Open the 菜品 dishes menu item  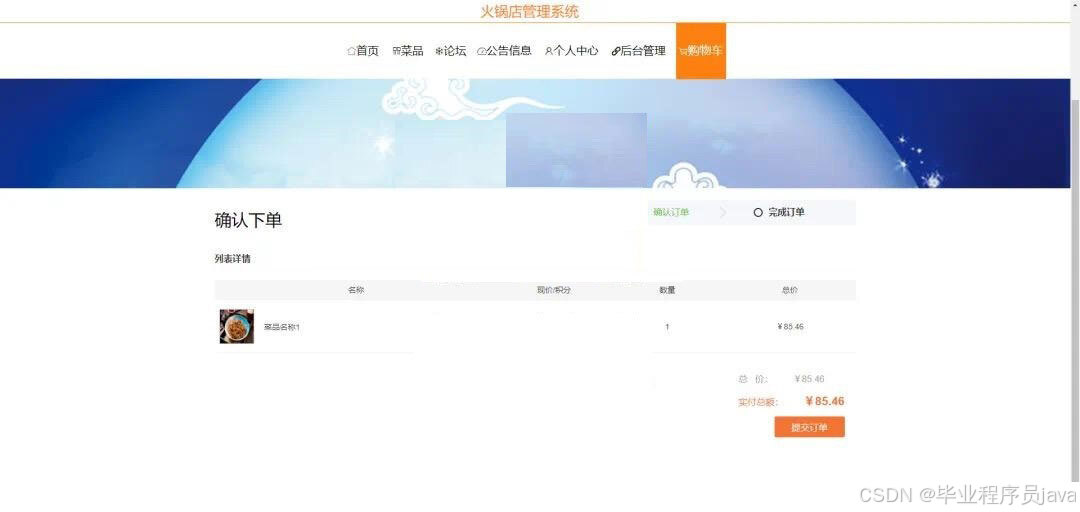click(408, 50)
